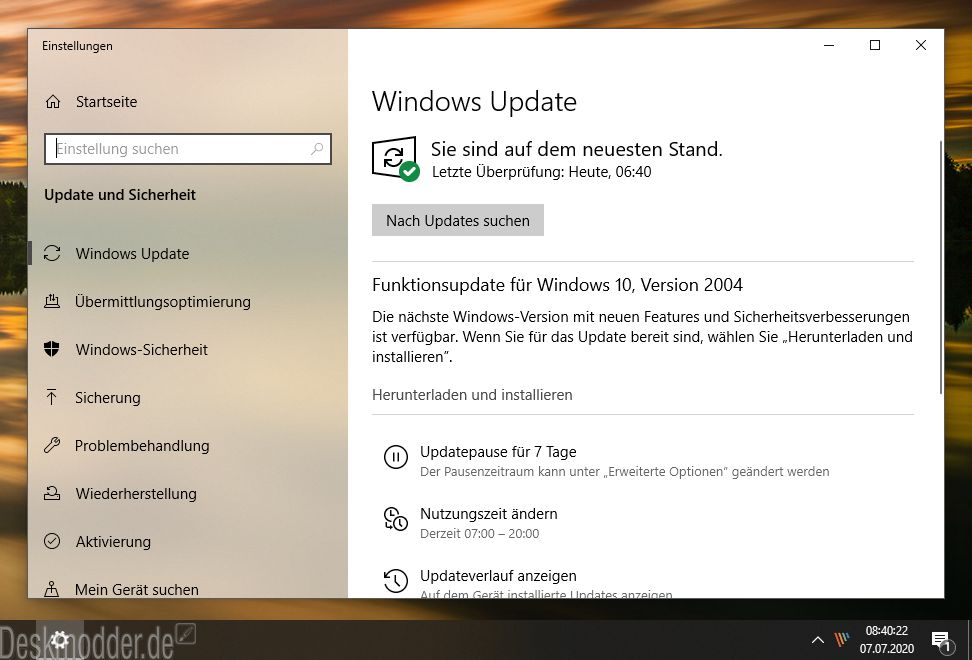Click the Windows-Sicherheit shield icon
The height and width of the screenshot is (660, 972).
pos(52,349)
